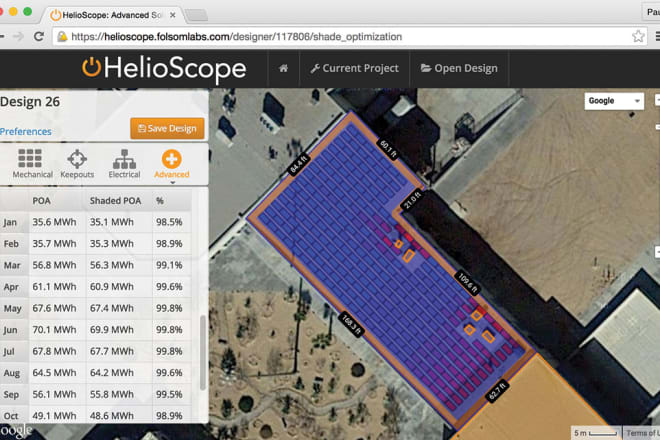Open the Electrical hierarchy tool
This screenshot has height=440, width=660.
(x=124, y=163)
